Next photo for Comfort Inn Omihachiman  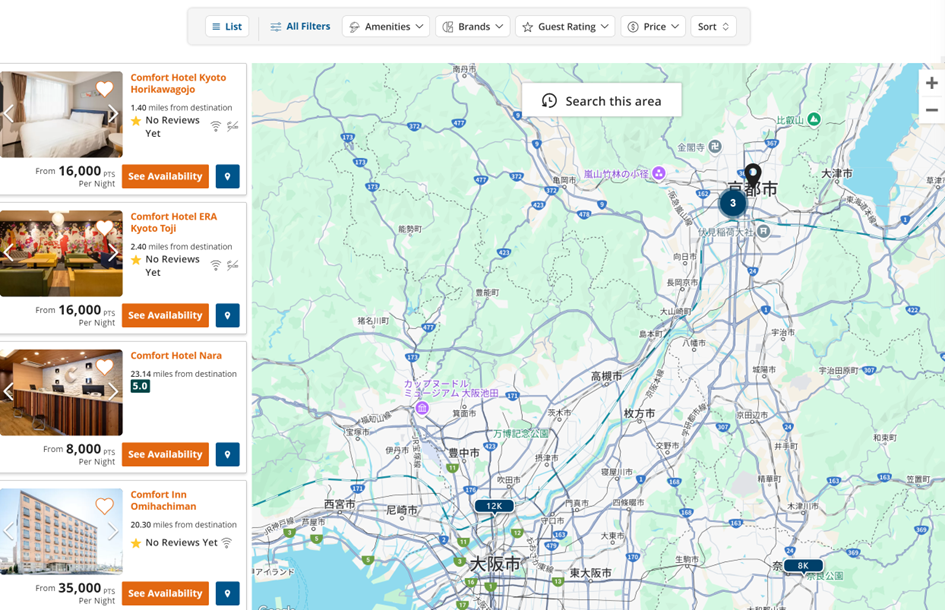(113, 531)
